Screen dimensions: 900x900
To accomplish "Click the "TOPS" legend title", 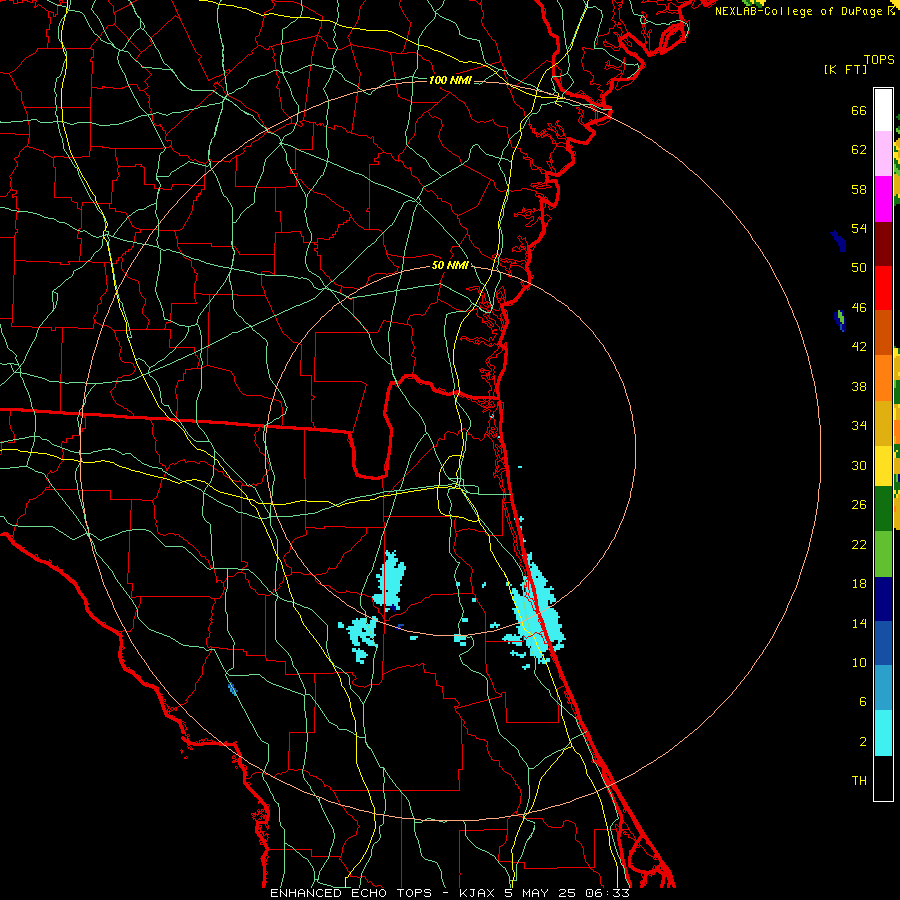I will 879,59.
